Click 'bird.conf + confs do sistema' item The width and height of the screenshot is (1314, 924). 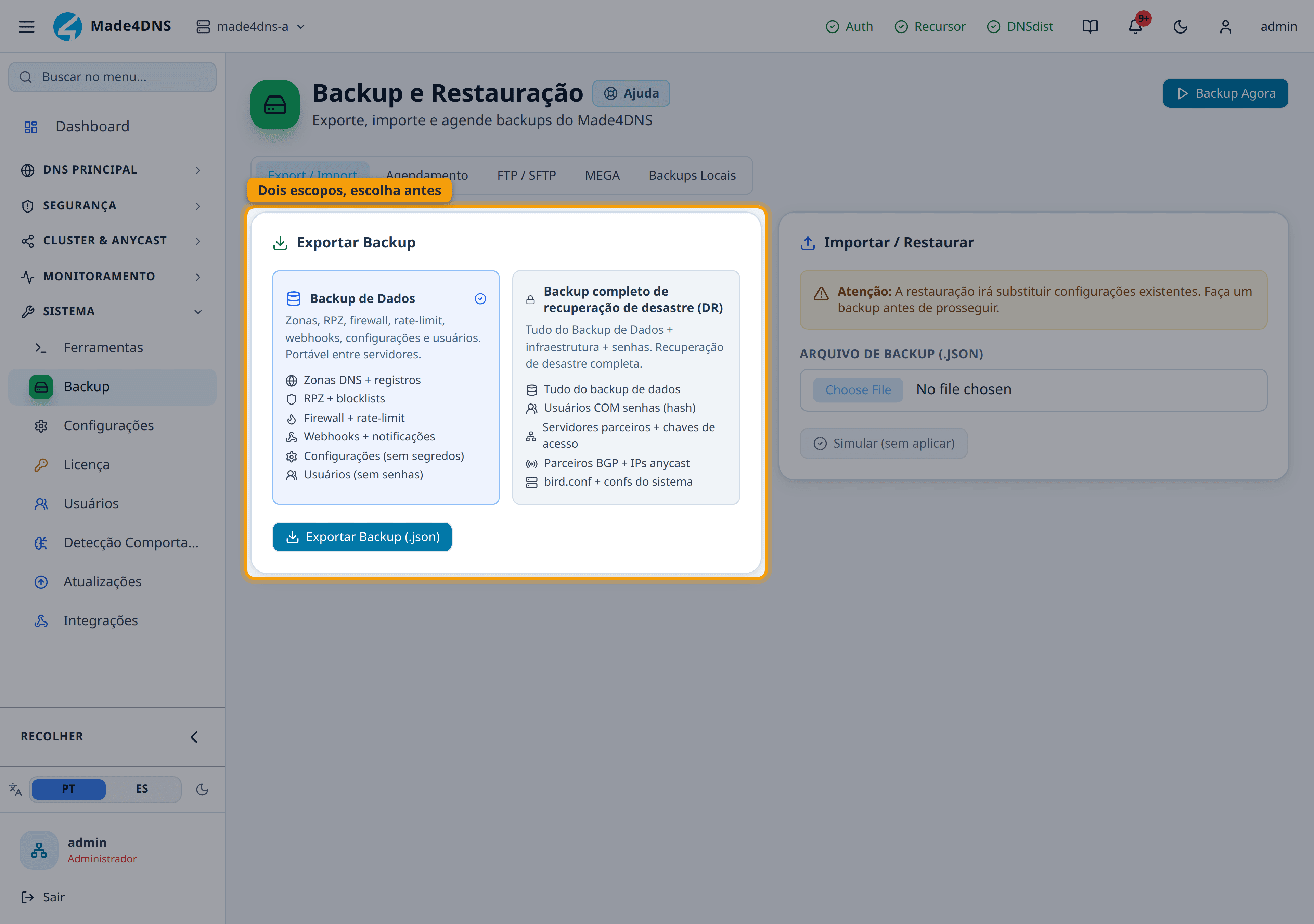609,482
